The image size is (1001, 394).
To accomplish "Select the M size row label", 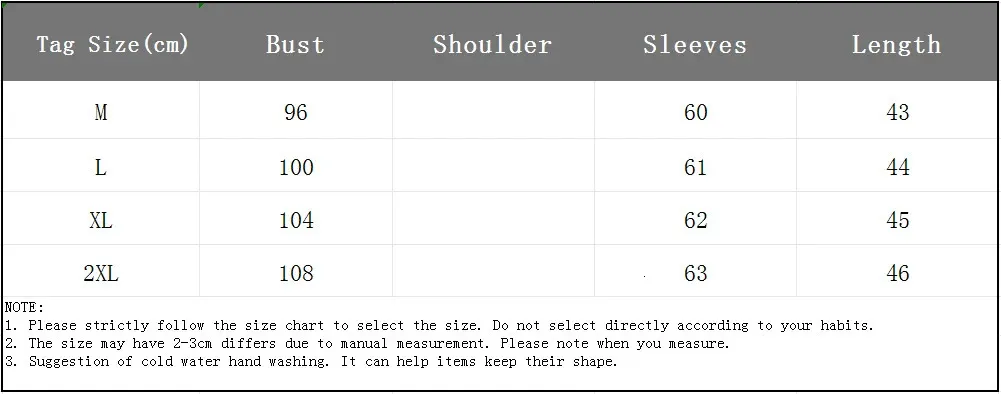I will (101, 112).
